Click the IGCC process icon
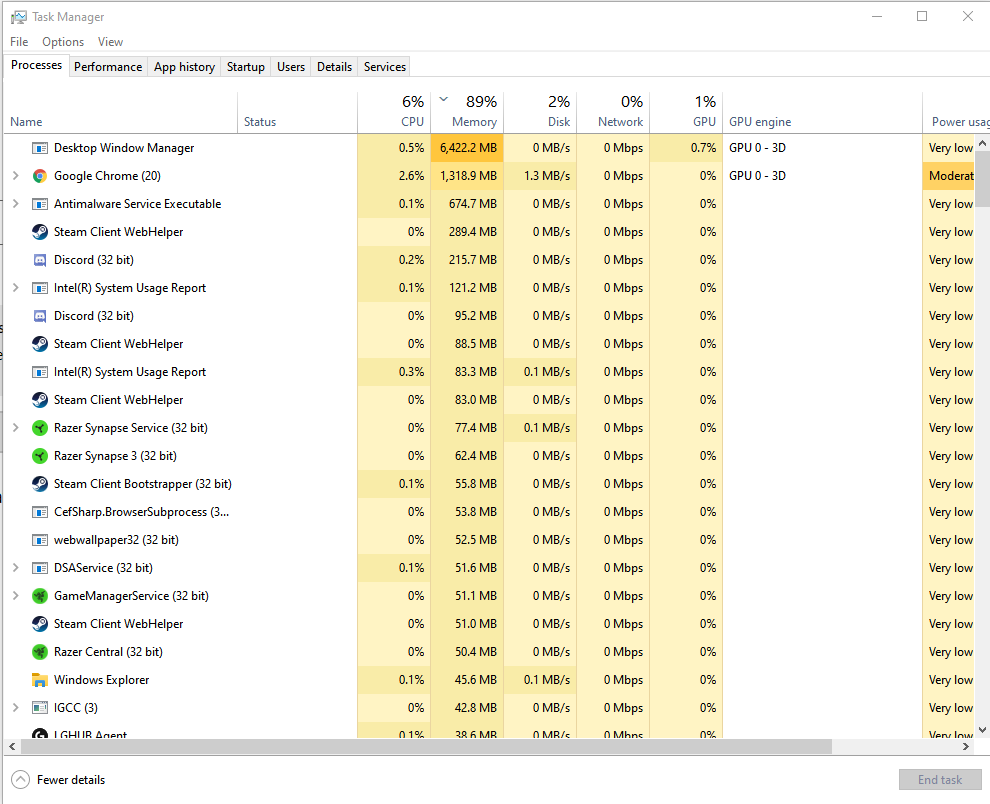 coord(40,708)
